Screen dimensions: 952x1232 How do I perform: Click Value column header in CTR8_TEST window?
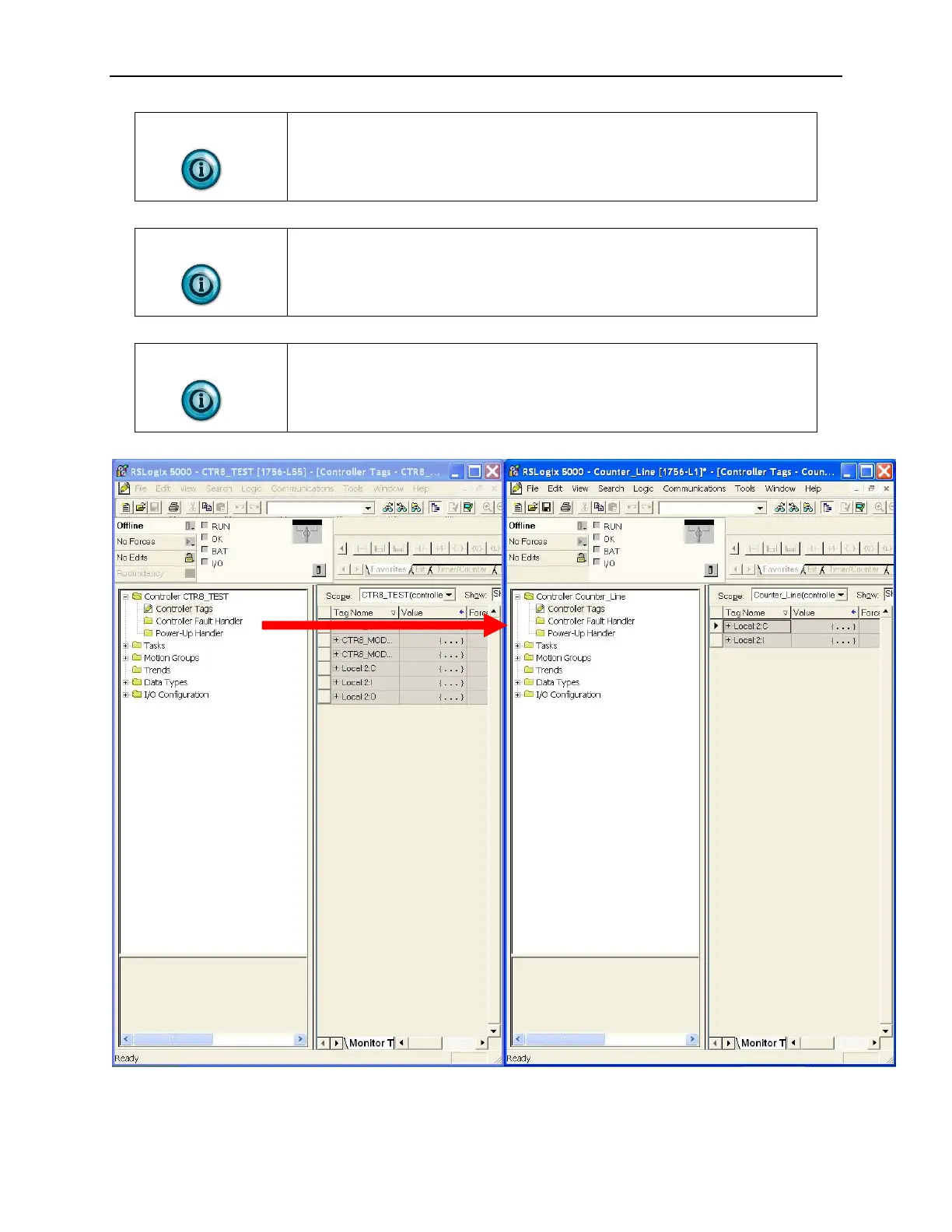coord(432,613)
